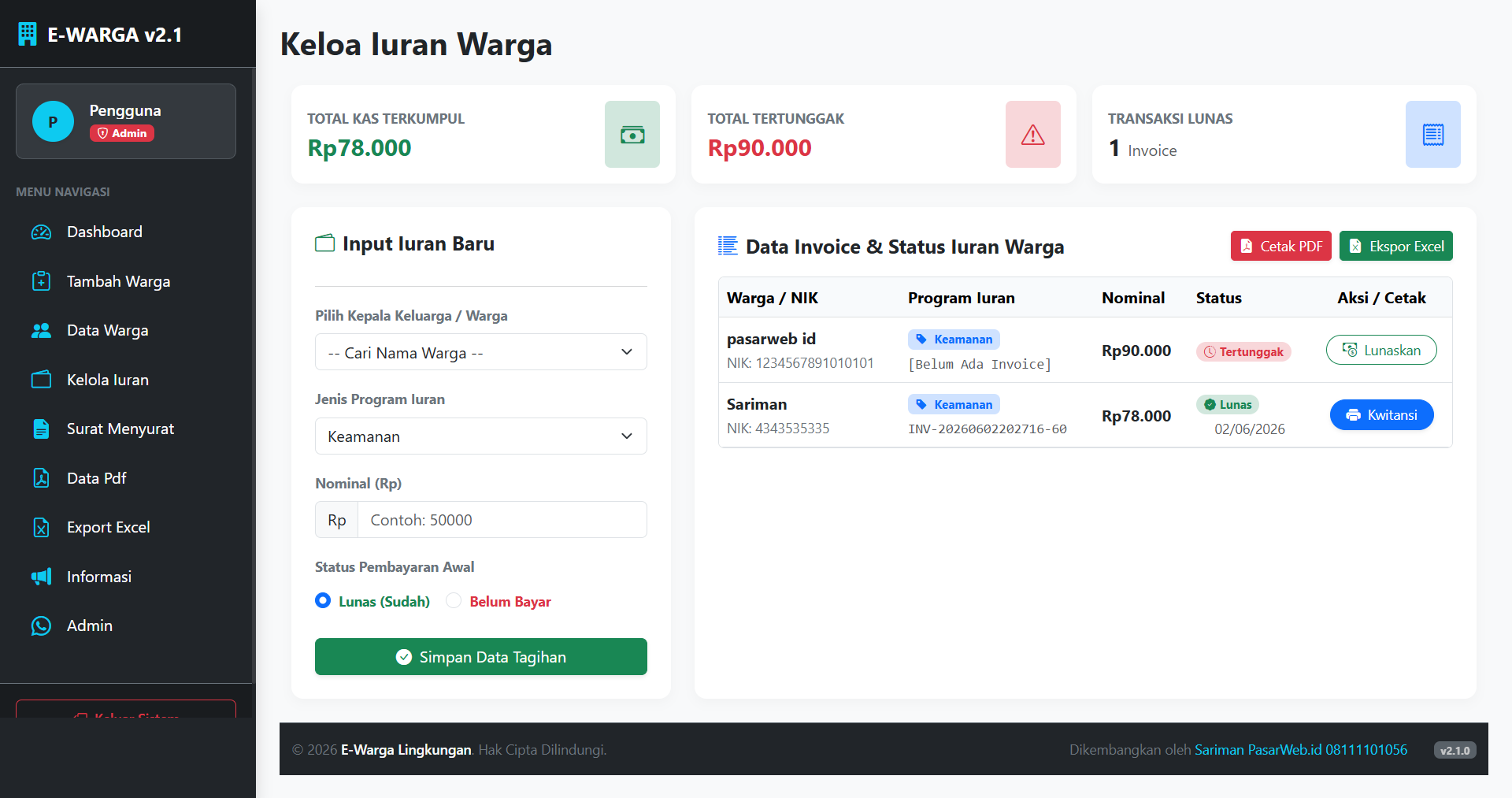The width and height of the screenshot is (1512, 798).
Task: Click the 02/06/2026 payment date
Action: pos(1250,429)
